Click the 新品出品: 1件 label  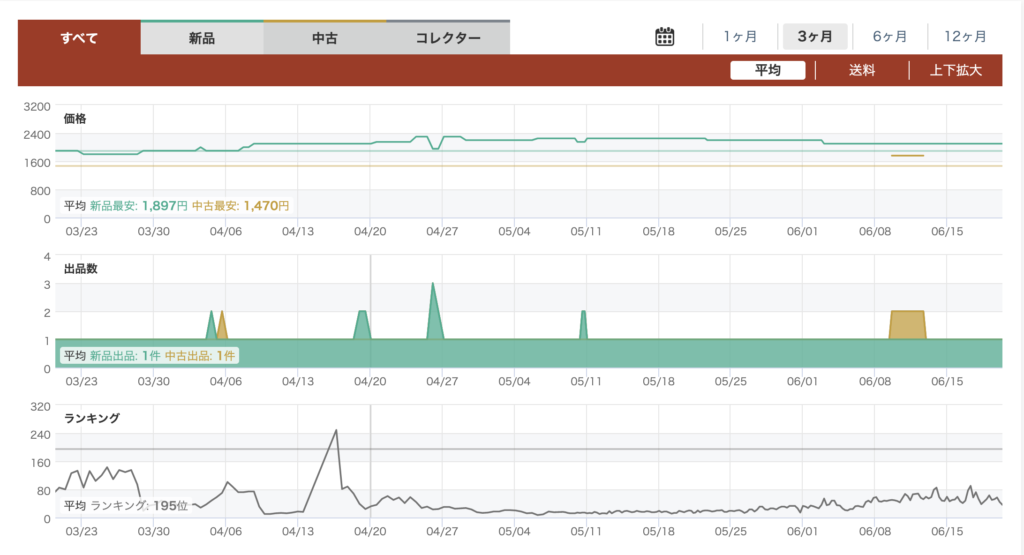click(x=125, y=356)
